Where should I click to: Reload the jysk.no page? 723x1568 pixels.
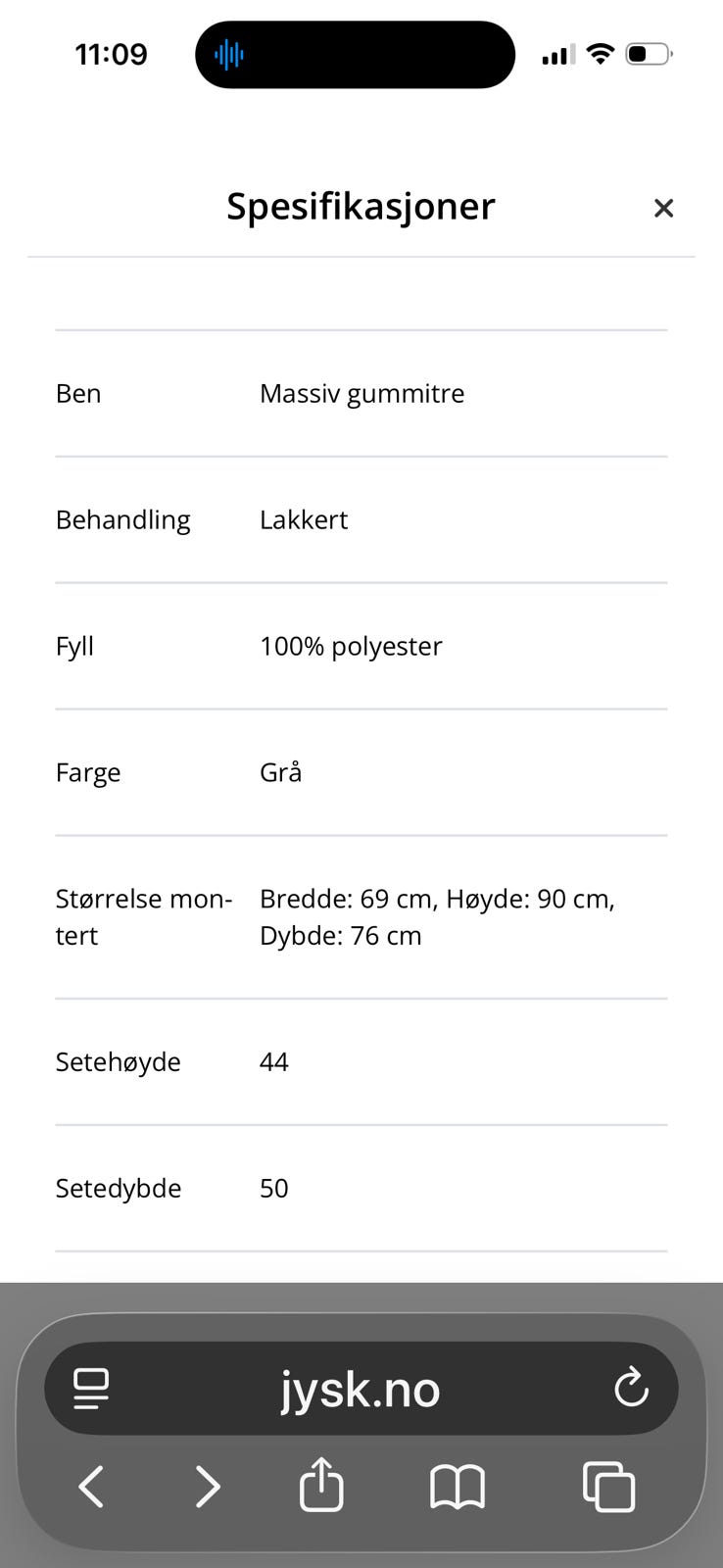tap(631, 1388)
